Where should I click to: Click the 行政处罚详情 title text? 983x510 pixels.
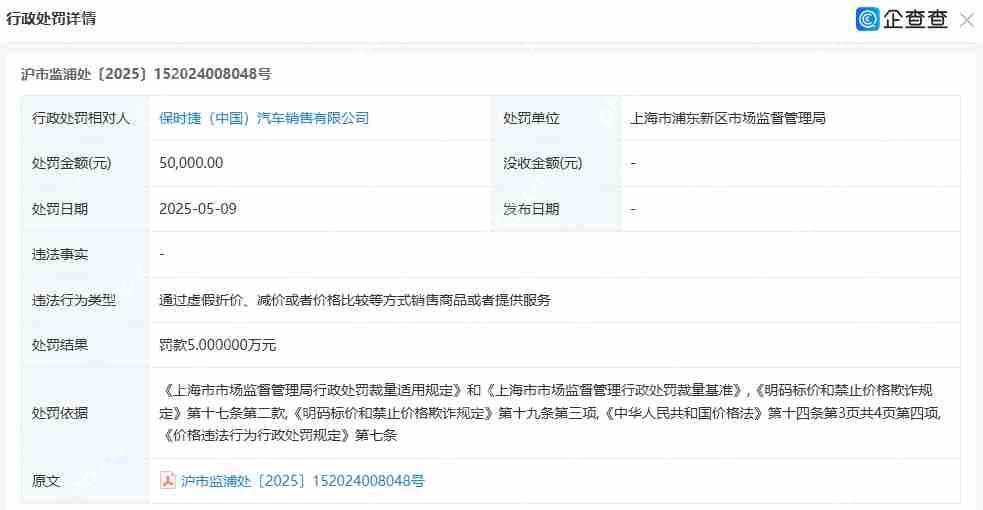(x=51, y=19)
